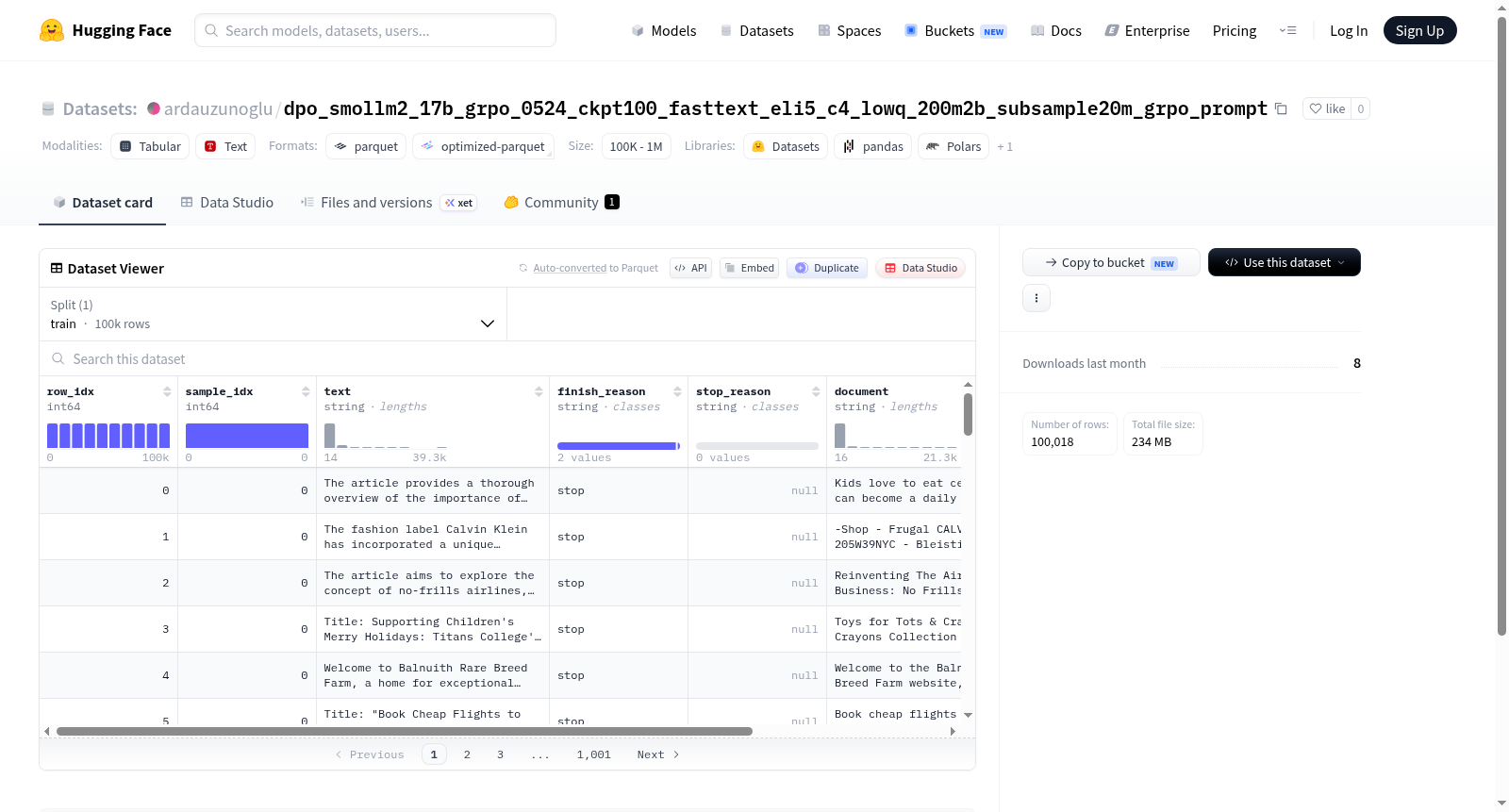Viewport: 1509px width, 812px height.
Task: Go to the Pricing page
Action: tap(1235, 30)
